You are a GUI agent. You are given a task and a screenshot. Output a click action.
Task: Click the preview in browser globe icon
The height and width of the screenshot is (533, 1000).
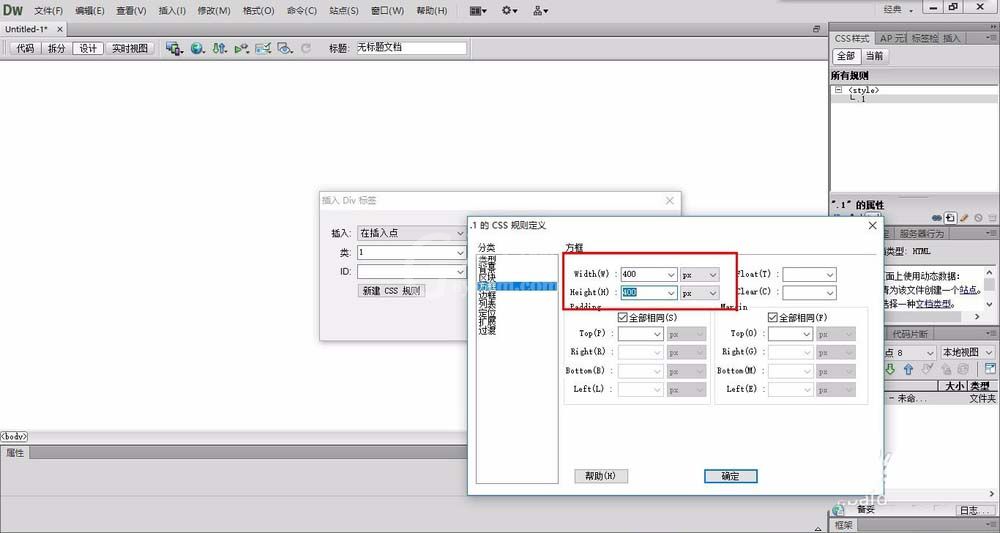198,48
